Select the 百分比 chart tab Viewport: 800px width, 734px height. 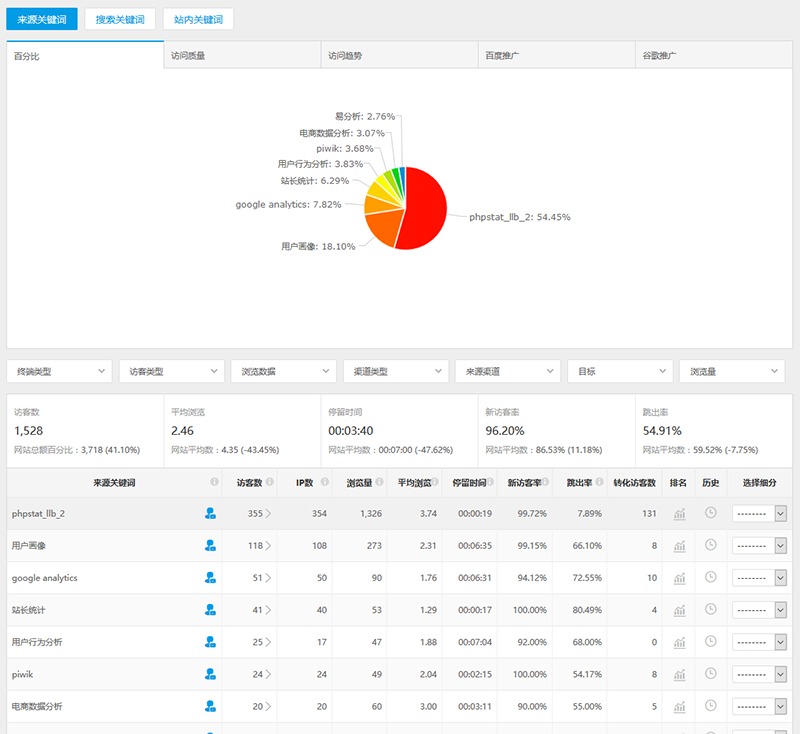pyautogui.click(x=85, y=55)
